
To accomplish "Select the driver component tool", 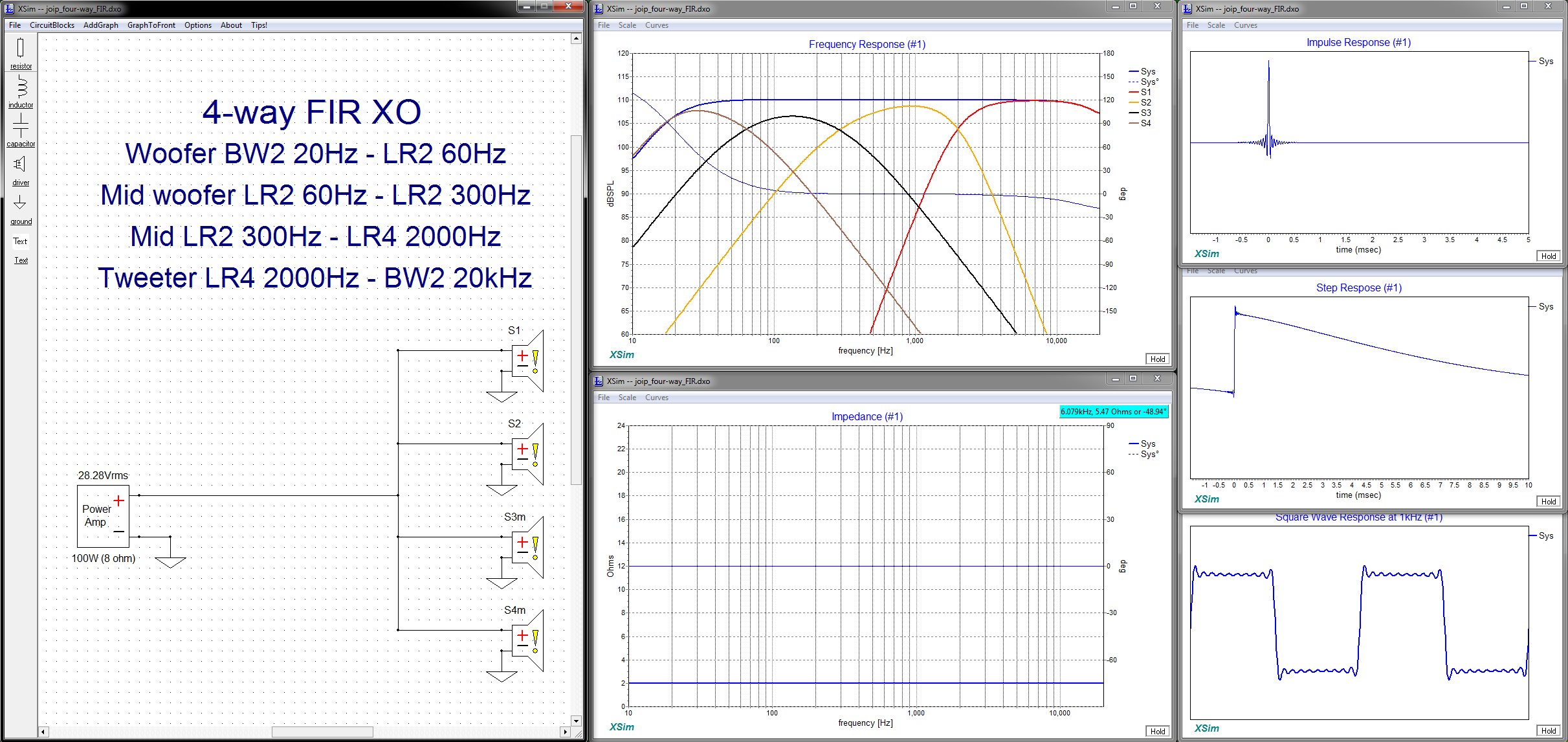I will [x=21, y=170].
